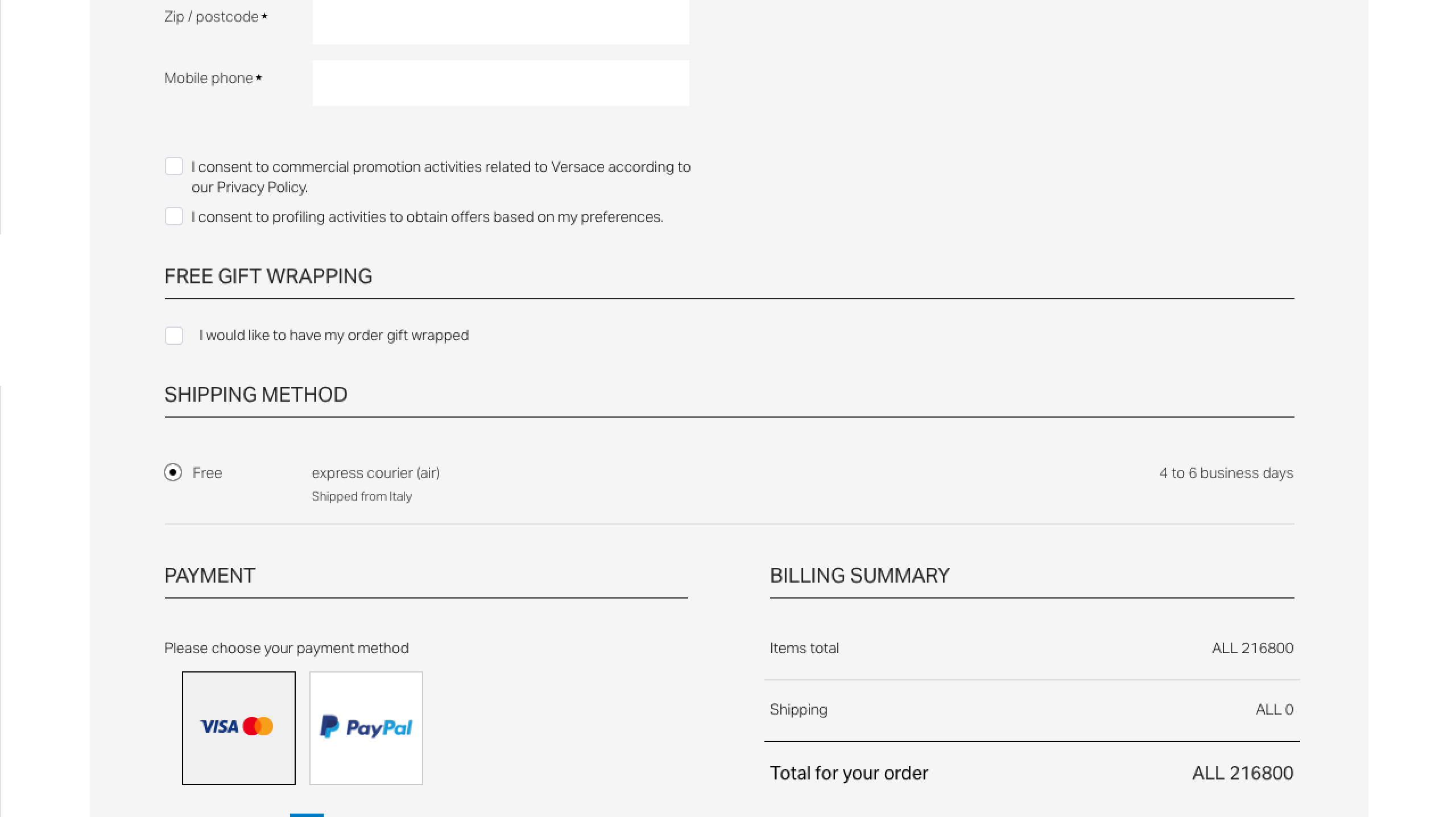Click the FREE GIFT WRAPPING heading
The height and width of the screenshot is (817, 1456).
pyautogui.click(x=268, y=277)
